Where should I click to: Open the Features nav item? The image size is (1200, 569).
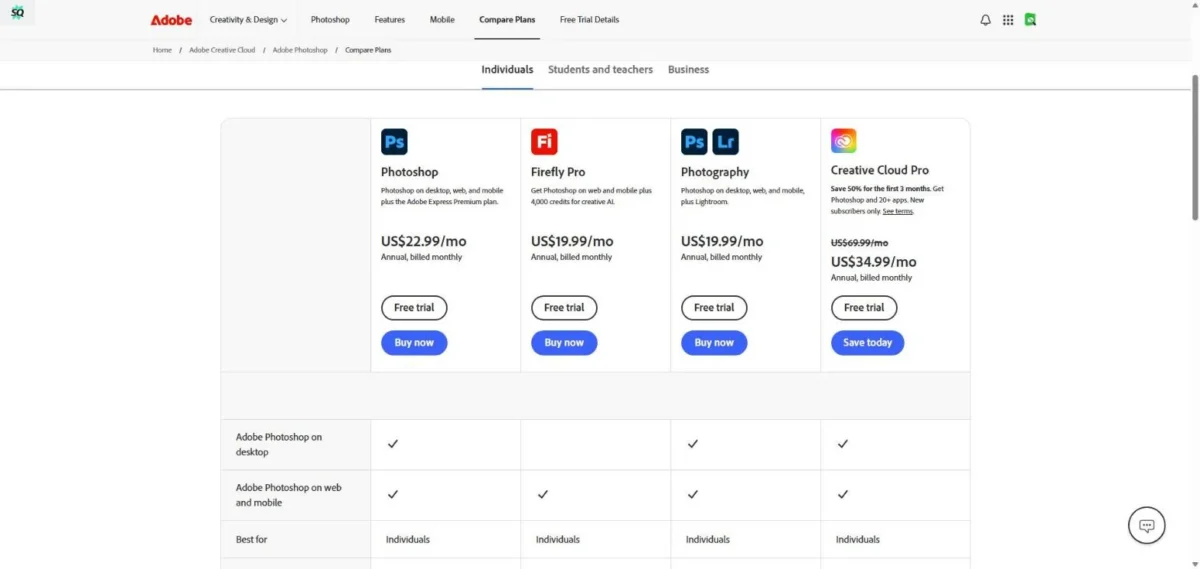point(390,20)
